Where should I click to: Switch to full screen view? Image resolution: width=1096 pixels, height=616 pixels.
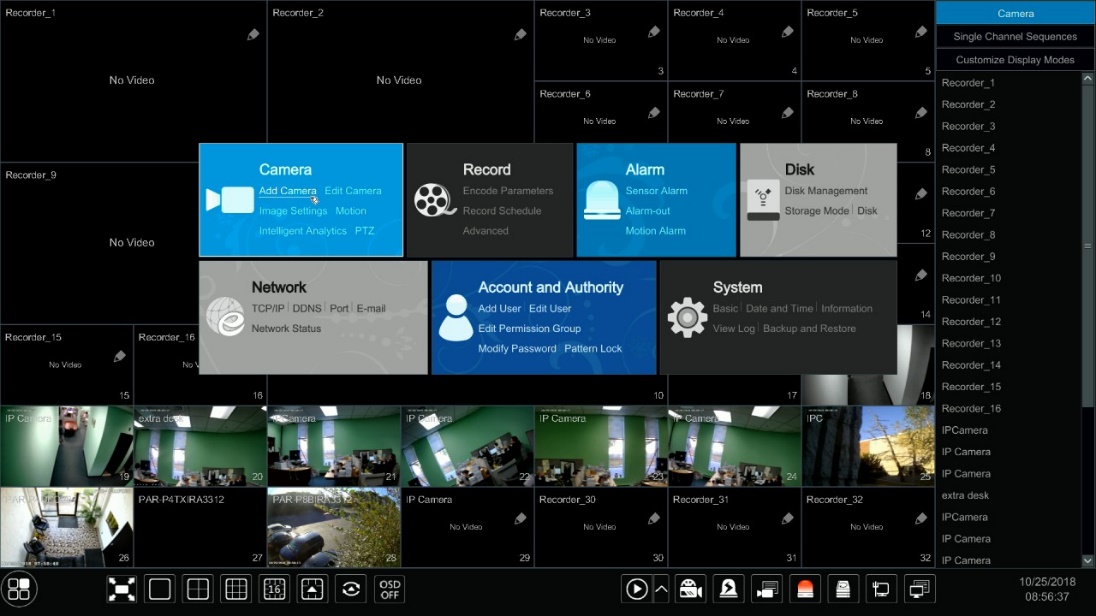(122, 589)
